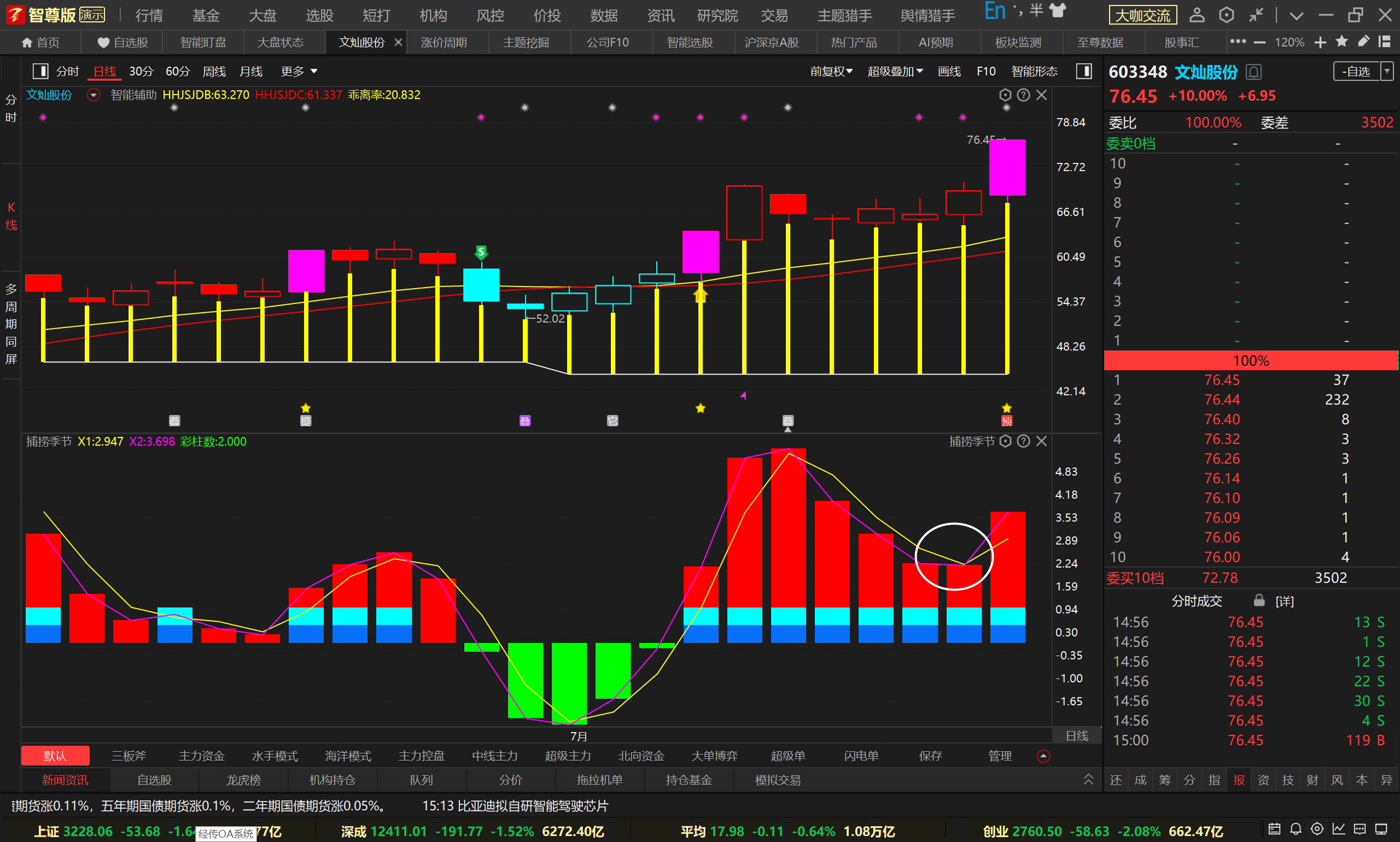Toggle the left panel layout icon beside 分时

pos(40,71)
